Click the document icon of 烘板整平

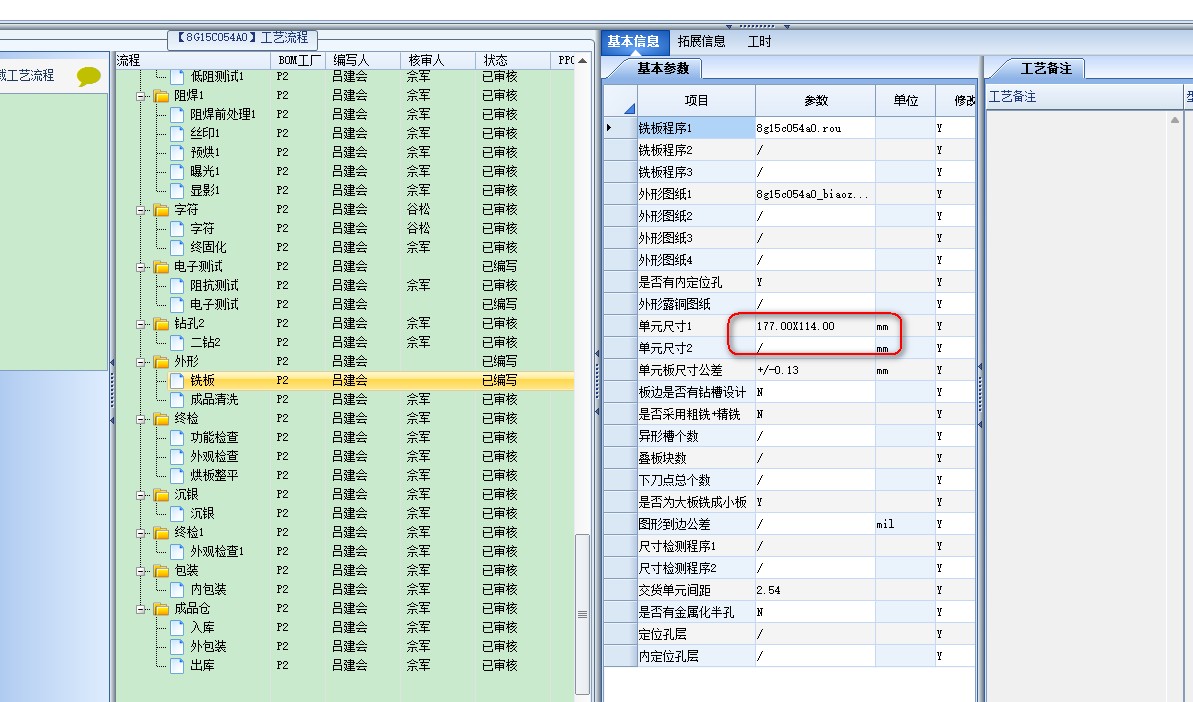point(177,475)
